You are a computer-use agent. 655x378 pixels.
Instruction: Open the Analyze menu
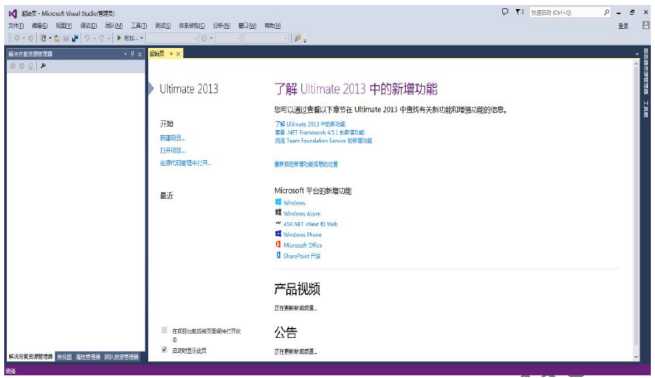(x=221, y=26)
